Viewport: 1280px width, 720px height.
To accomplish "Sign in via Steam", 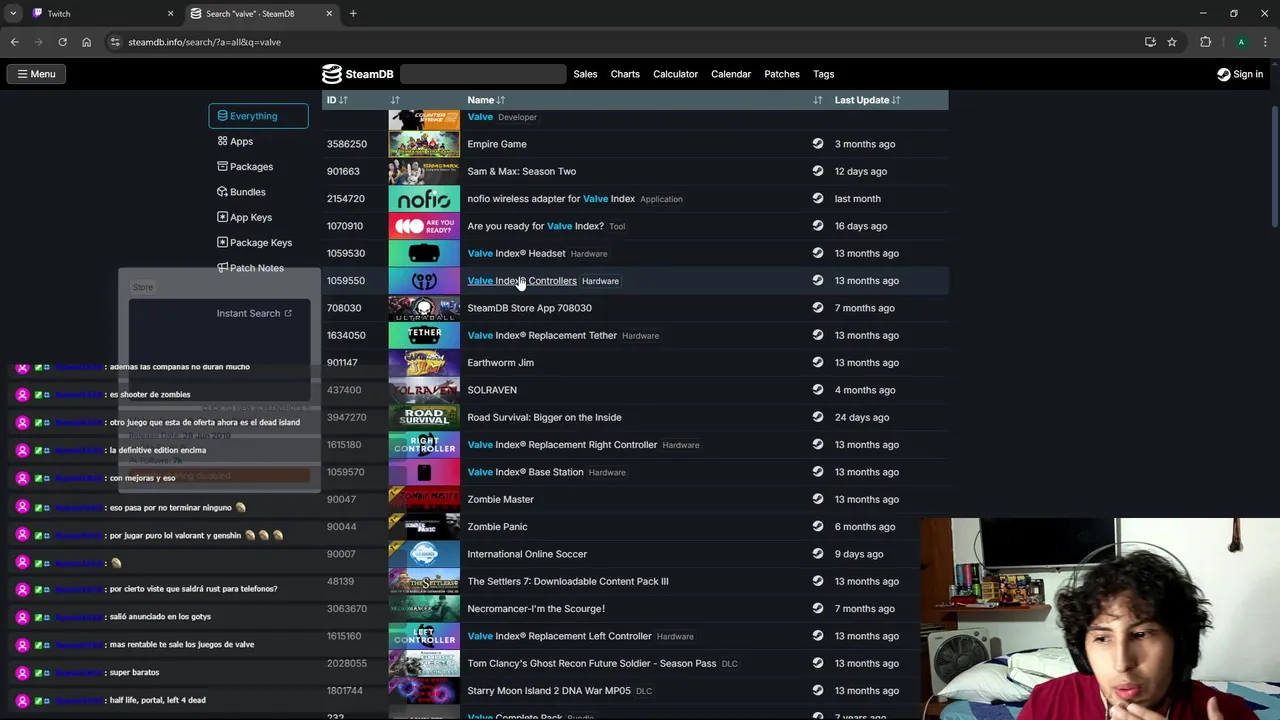I will point(1240,74).
